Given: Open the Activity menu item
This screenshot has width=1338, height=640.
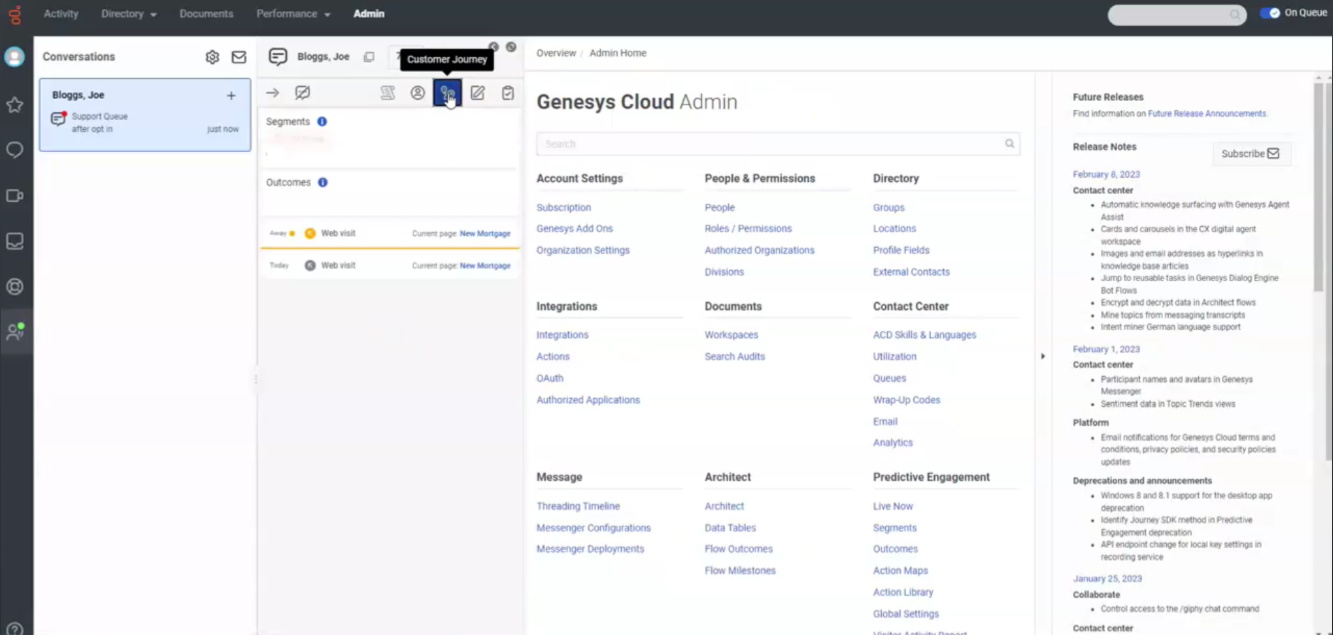Looking at the screenshot, I should point(61,14).
